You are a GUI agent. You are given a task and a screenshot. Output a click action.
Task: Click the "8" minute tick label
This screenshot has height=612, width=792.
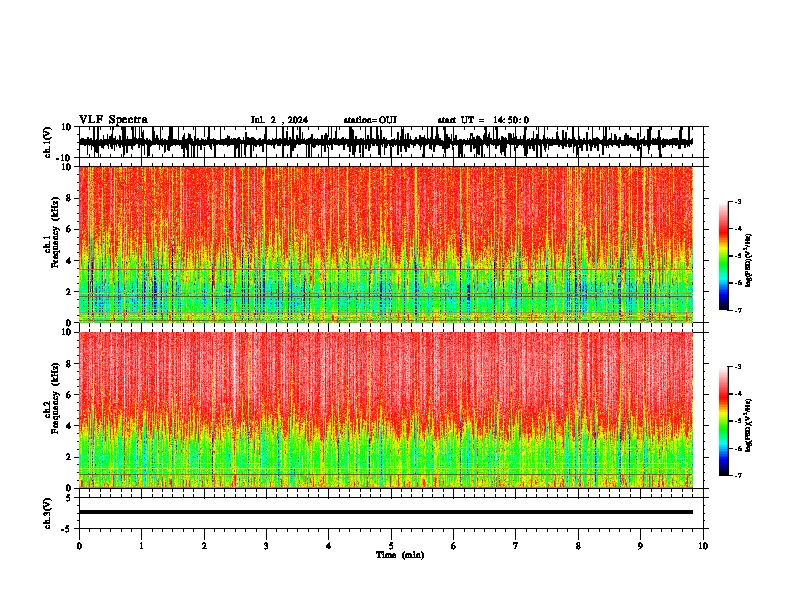[578, 546]
